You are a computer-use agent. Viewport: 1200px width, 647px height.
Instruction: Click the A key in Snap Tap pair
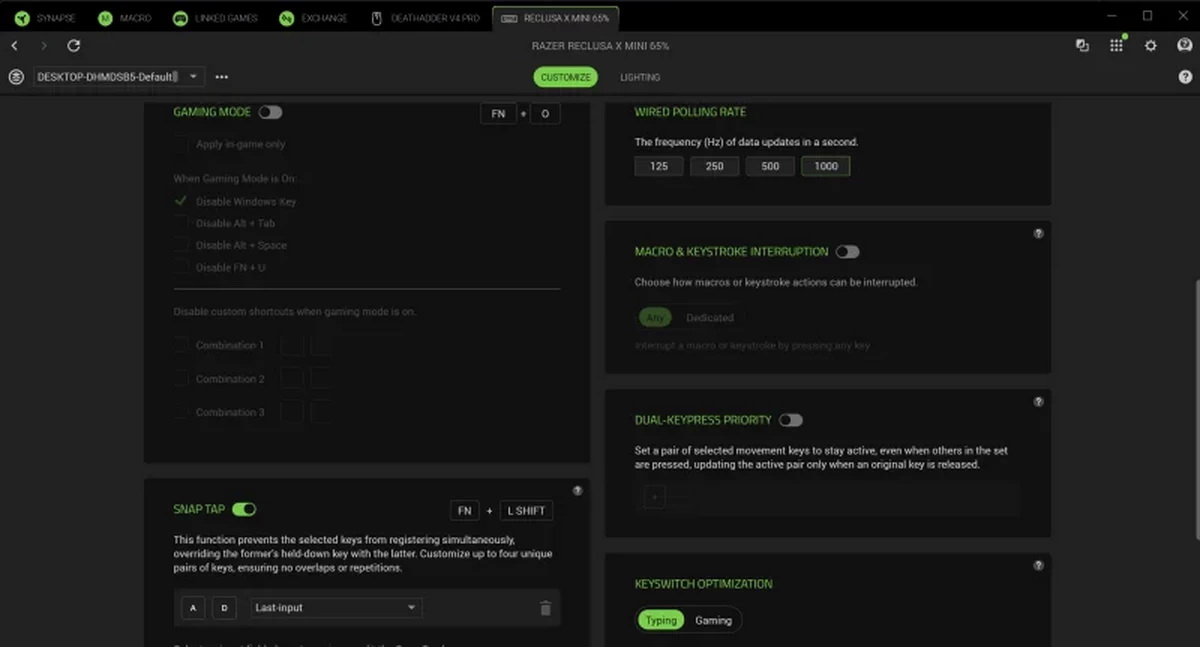tap(191, 608)
